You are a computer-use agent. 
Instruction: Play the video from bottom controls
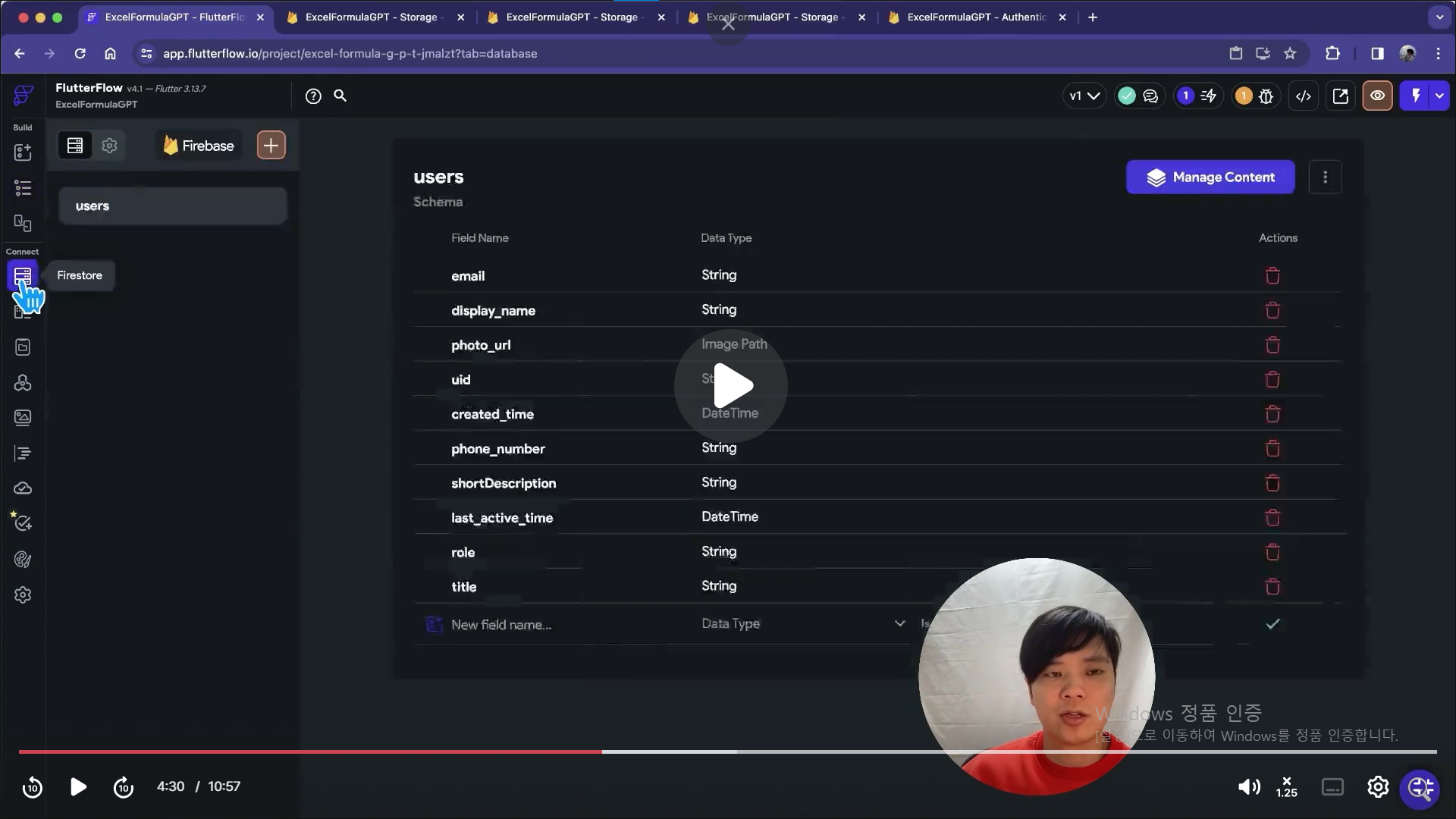(x=78, y=787)
